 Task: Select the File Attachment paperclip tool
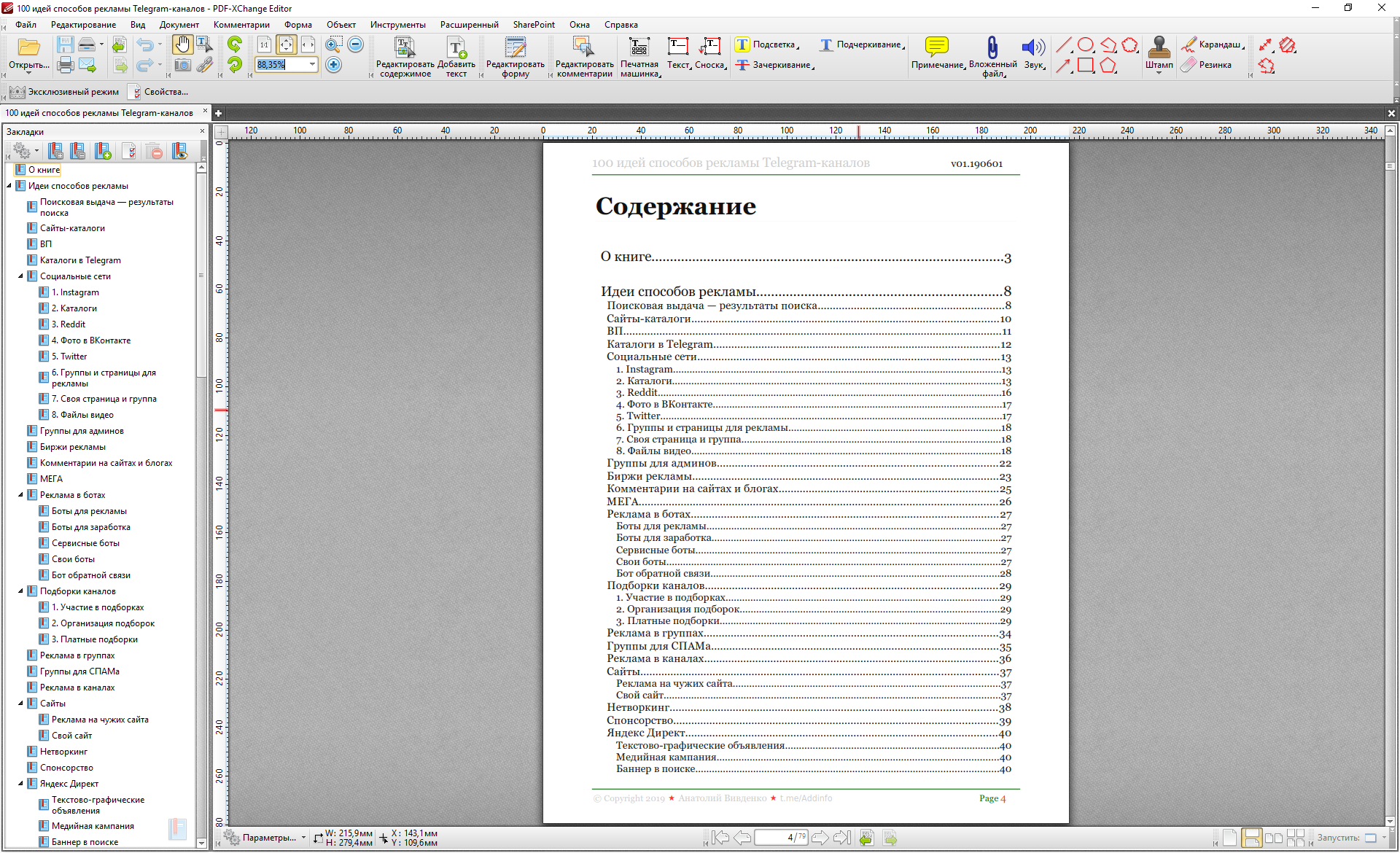tap(992, 57)
